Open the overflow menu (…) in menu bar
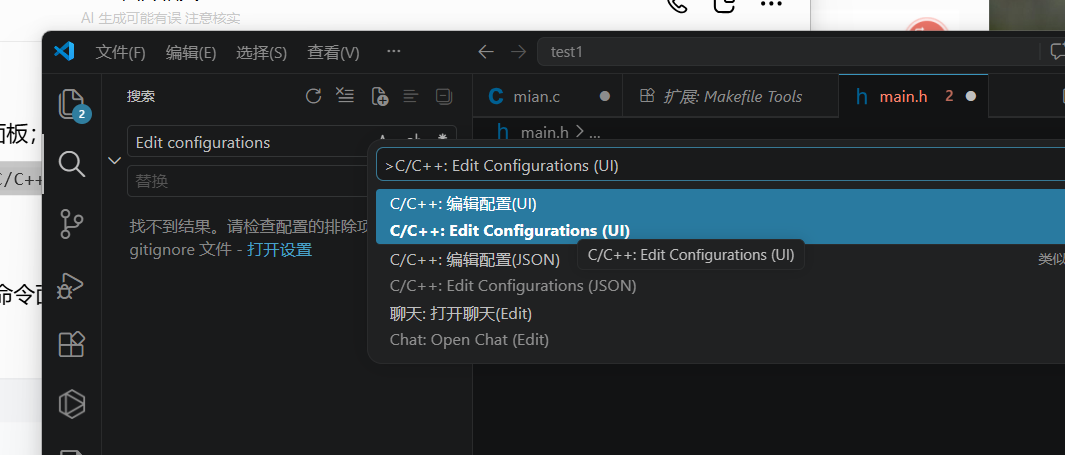The width and height of the screenshot is (1065, 455). (x=393, y=52)
